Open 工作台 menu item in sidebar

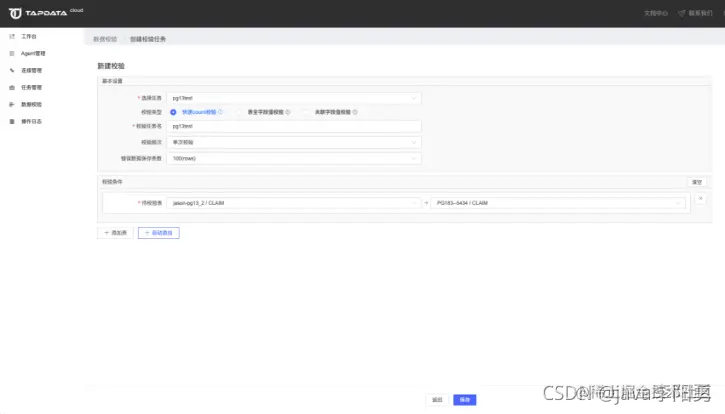(29, 36)
